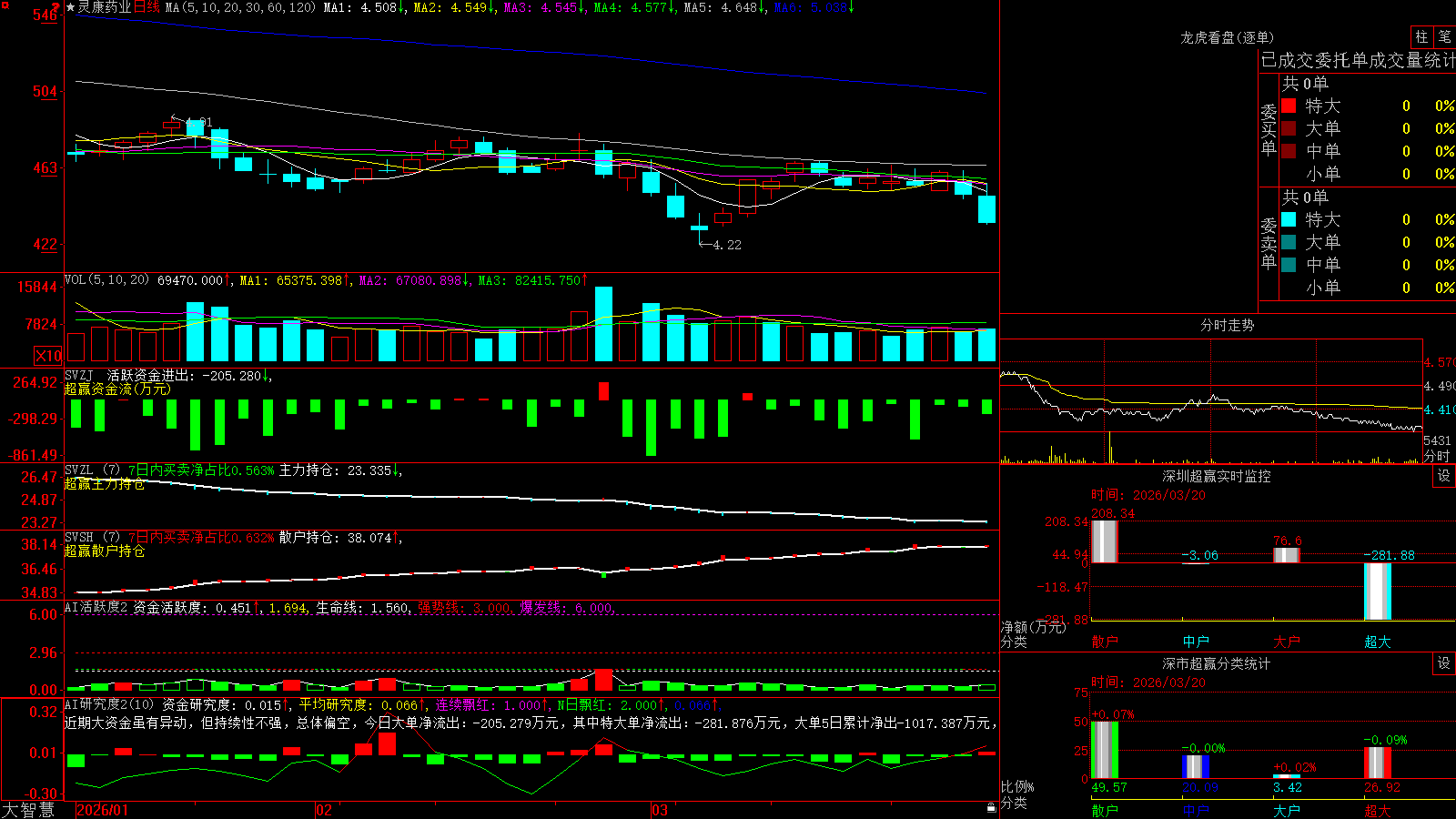Click the 大智慧 logo label
This screenshot has height=819, width=1456.
pyautogui.click(x=28, y=810)
